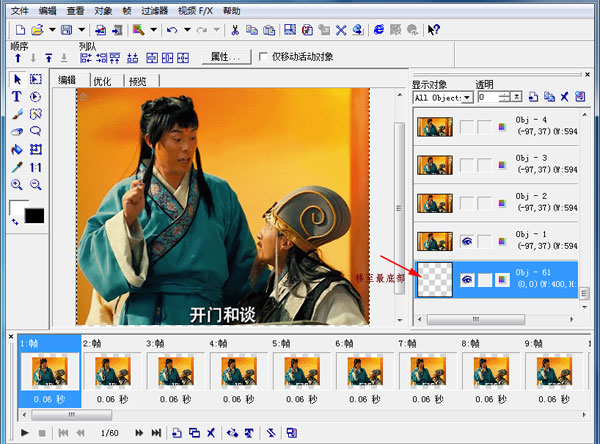The image size is (600, 444).
Task: Click the transparency spinner arrows
Action: pyautogui.click(x=505, y=97)
